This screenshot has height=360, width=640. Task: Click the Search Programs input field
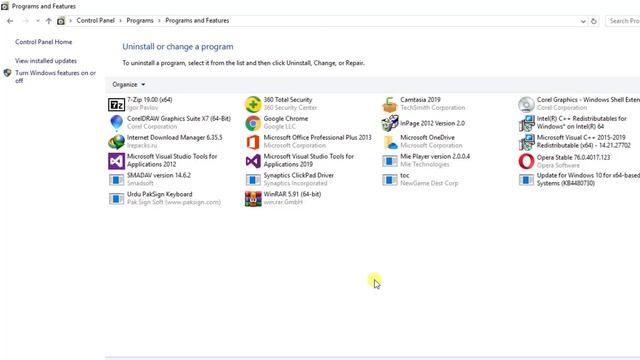(x=623, y=21)
